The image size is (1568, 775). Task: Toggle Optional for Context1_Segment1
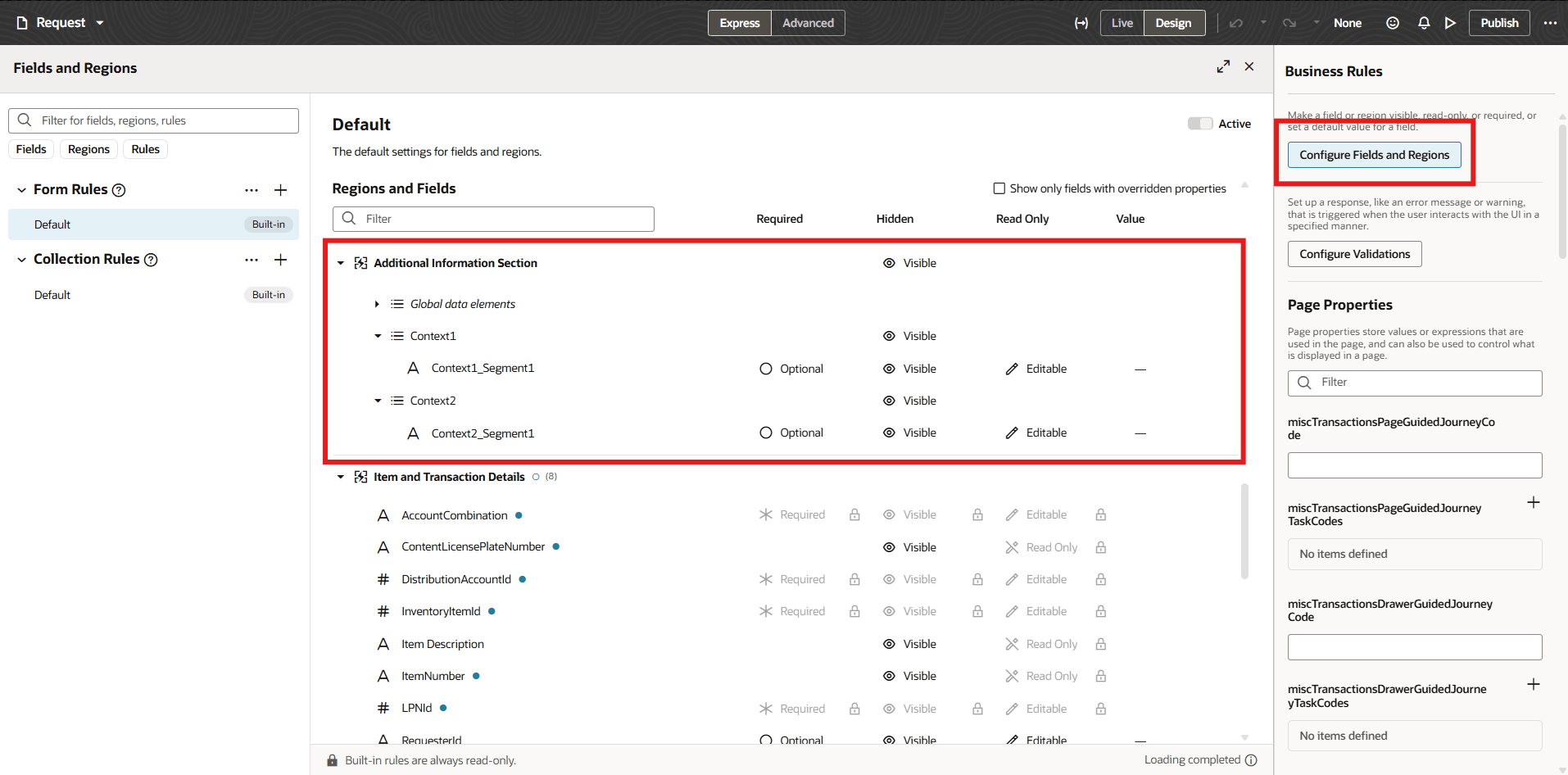click(766, 369)
